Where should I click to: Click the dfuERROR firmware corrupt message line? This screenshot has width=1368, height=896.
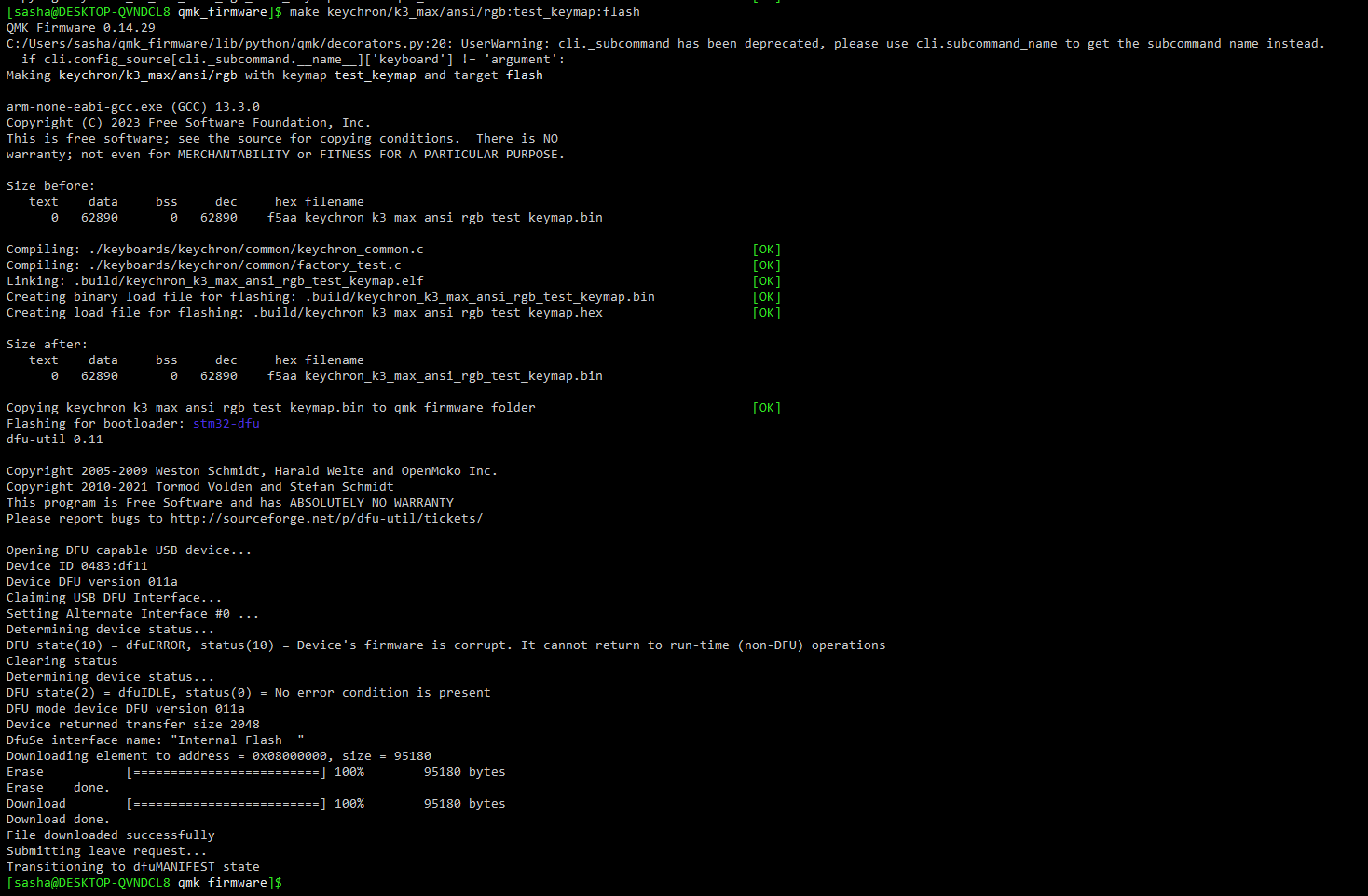tap(445, 645)
